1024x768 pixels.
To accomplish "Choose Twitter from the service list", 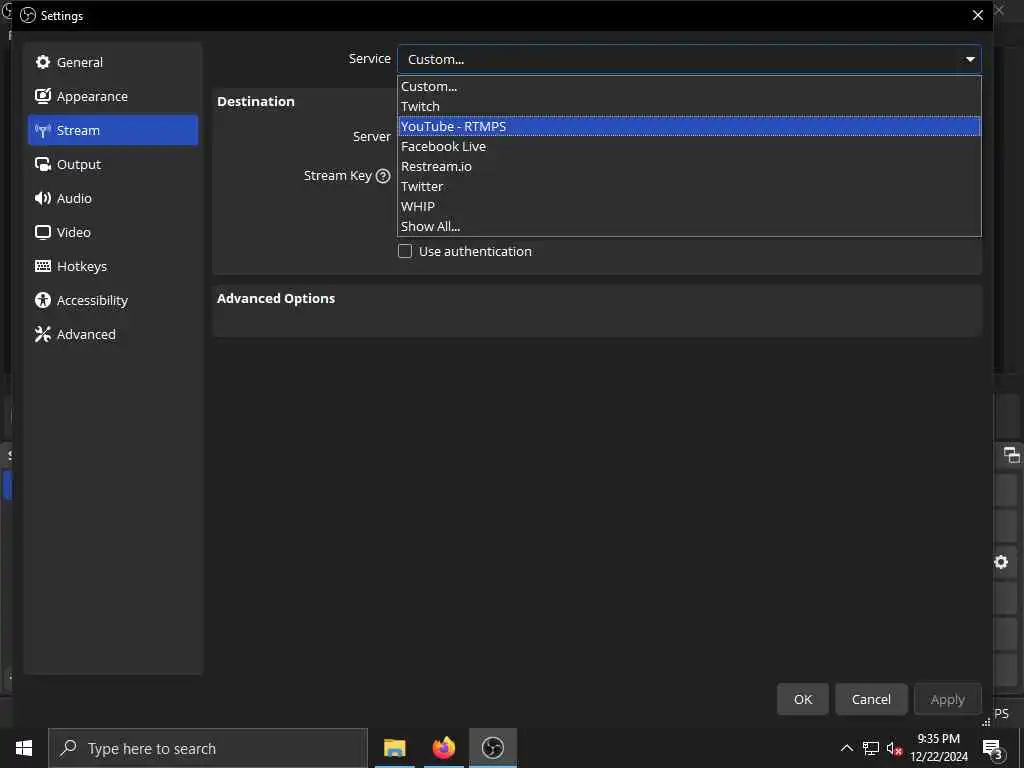I will click(689, 186).
